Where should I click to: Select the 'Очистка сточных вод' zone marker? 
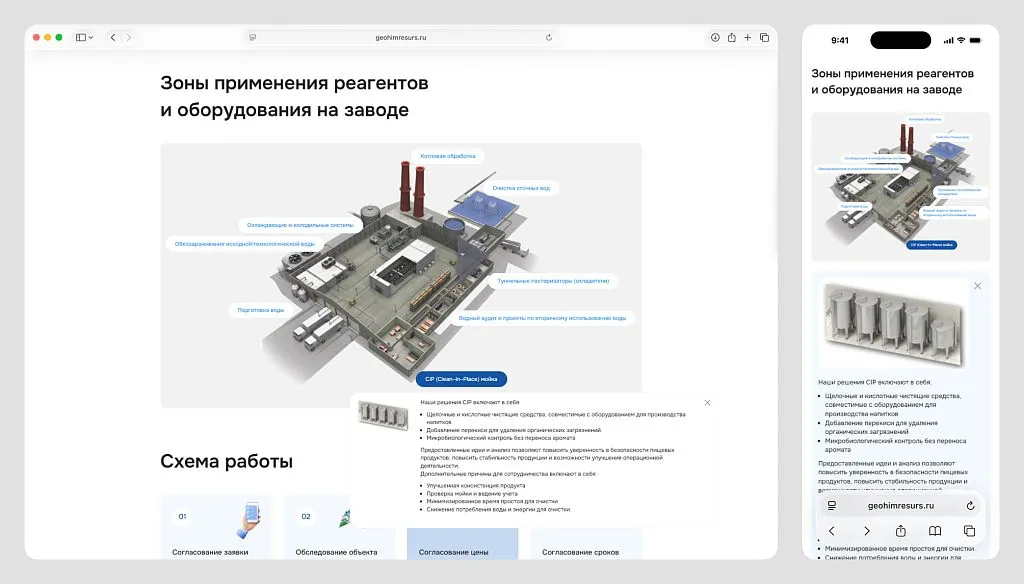[522, 188]
